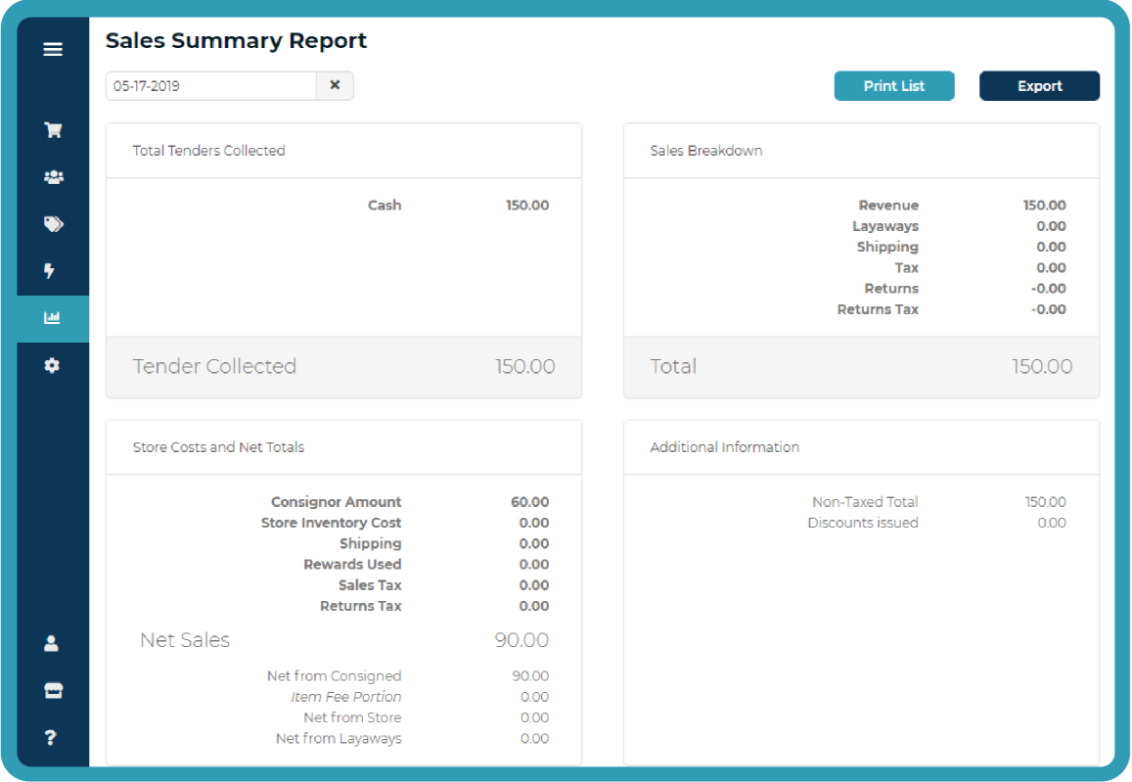Image resolution: width=1132 pixels, height=782 pixels.
Task: Click the price tags inventory icon
Action: coord(53,224)
